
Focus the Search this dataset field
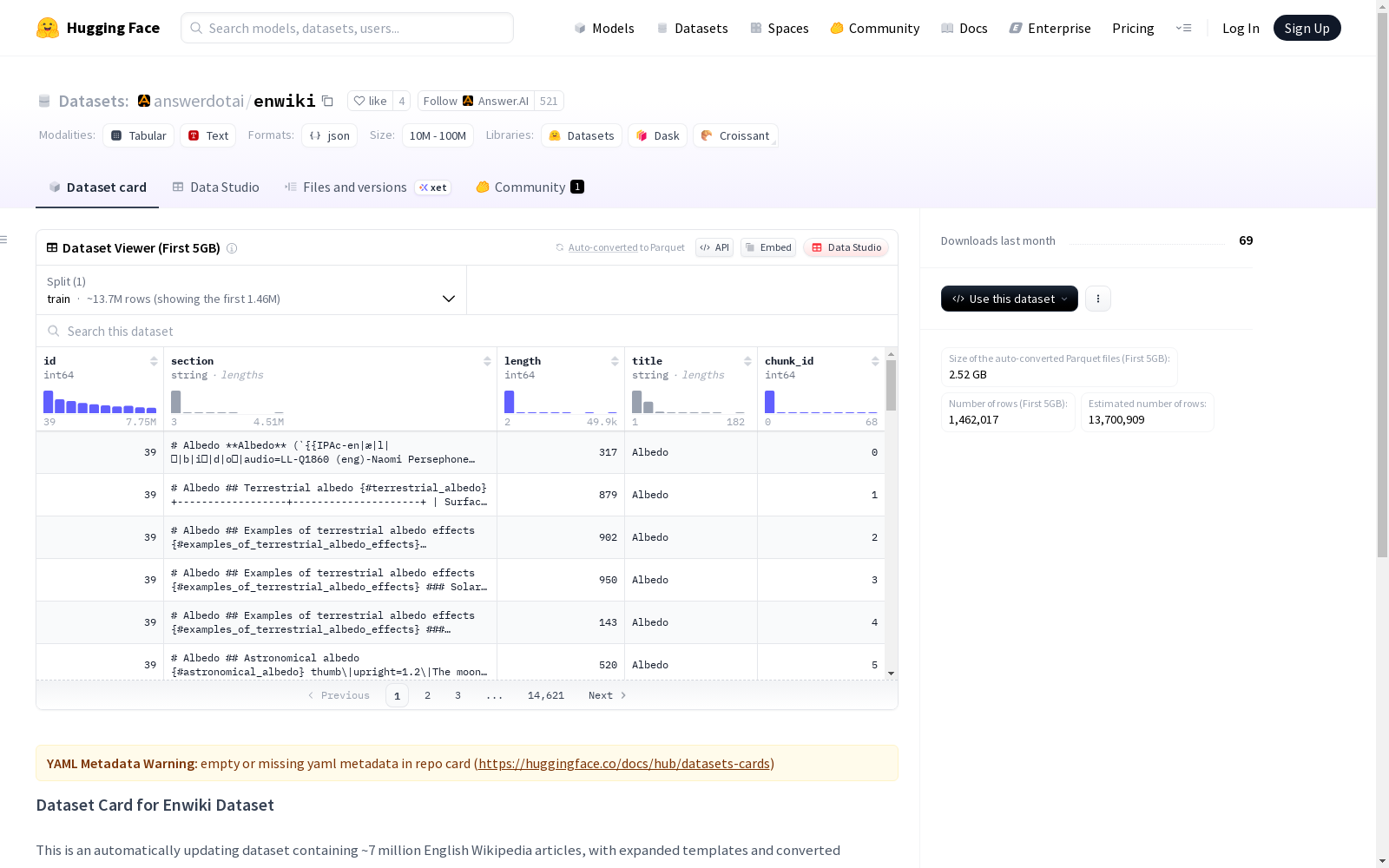tap(467, 332)
